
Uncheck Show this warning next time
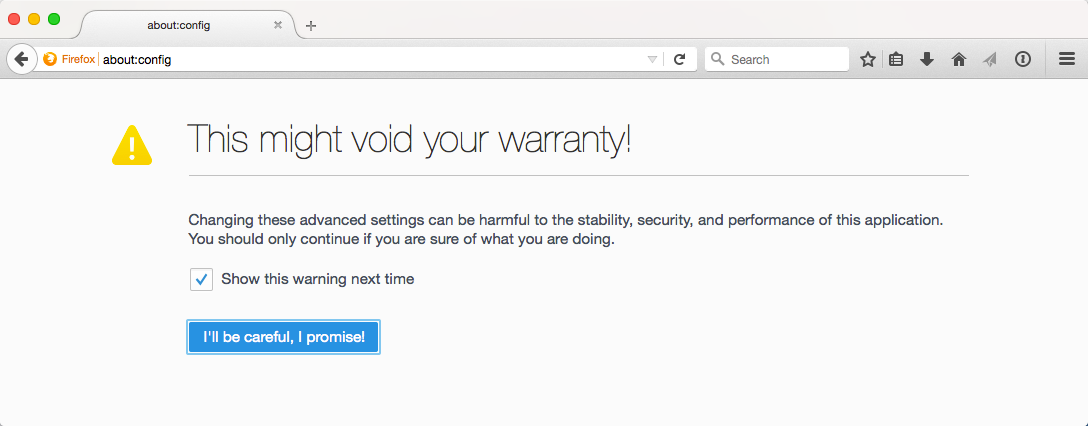click(x=201, y=280)
